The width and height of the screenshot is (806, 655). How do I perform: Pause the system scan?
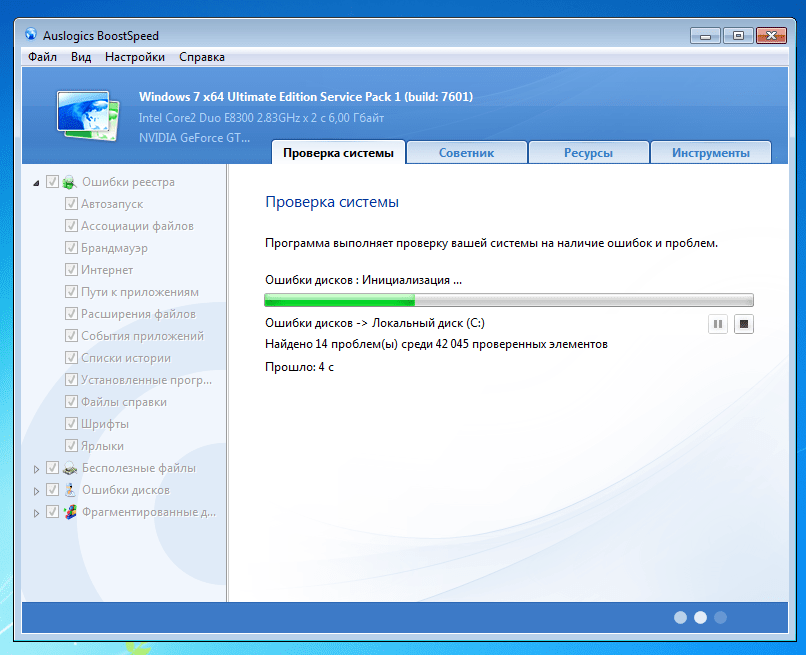(x=718, y=324)
